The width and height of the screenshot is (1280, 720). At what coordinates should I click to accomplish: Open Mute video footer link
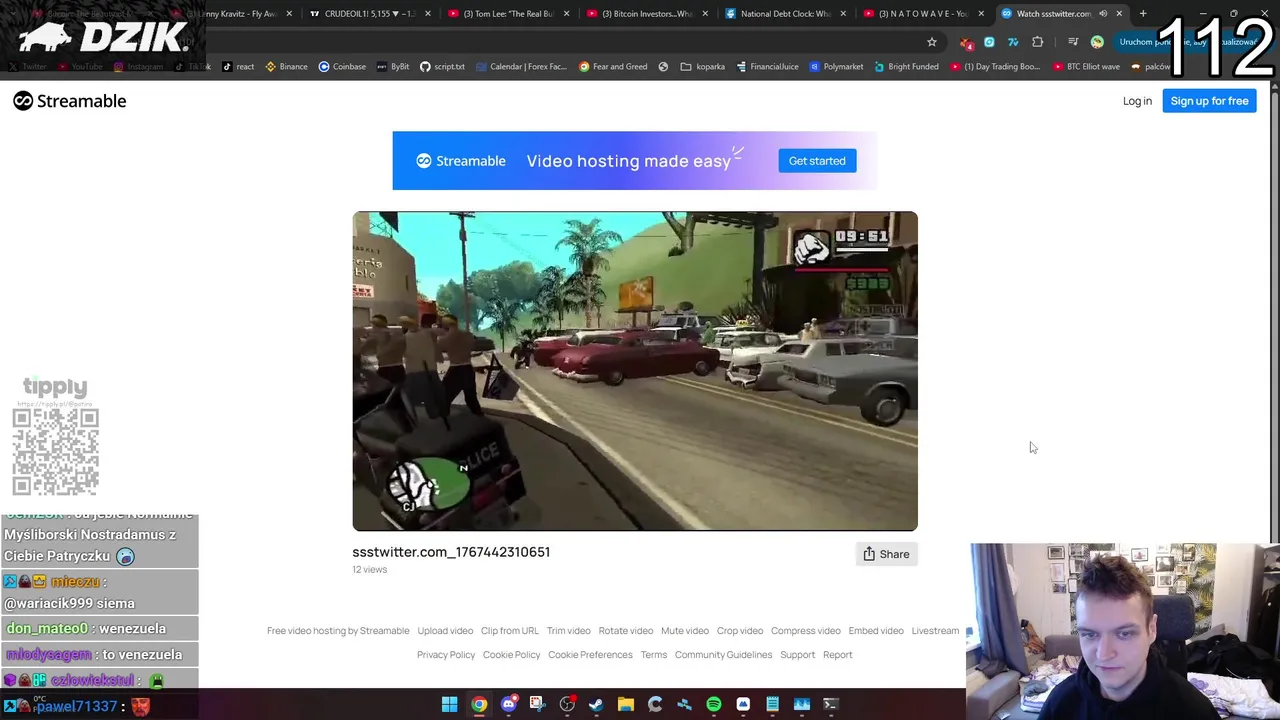(x=685, y=631)
